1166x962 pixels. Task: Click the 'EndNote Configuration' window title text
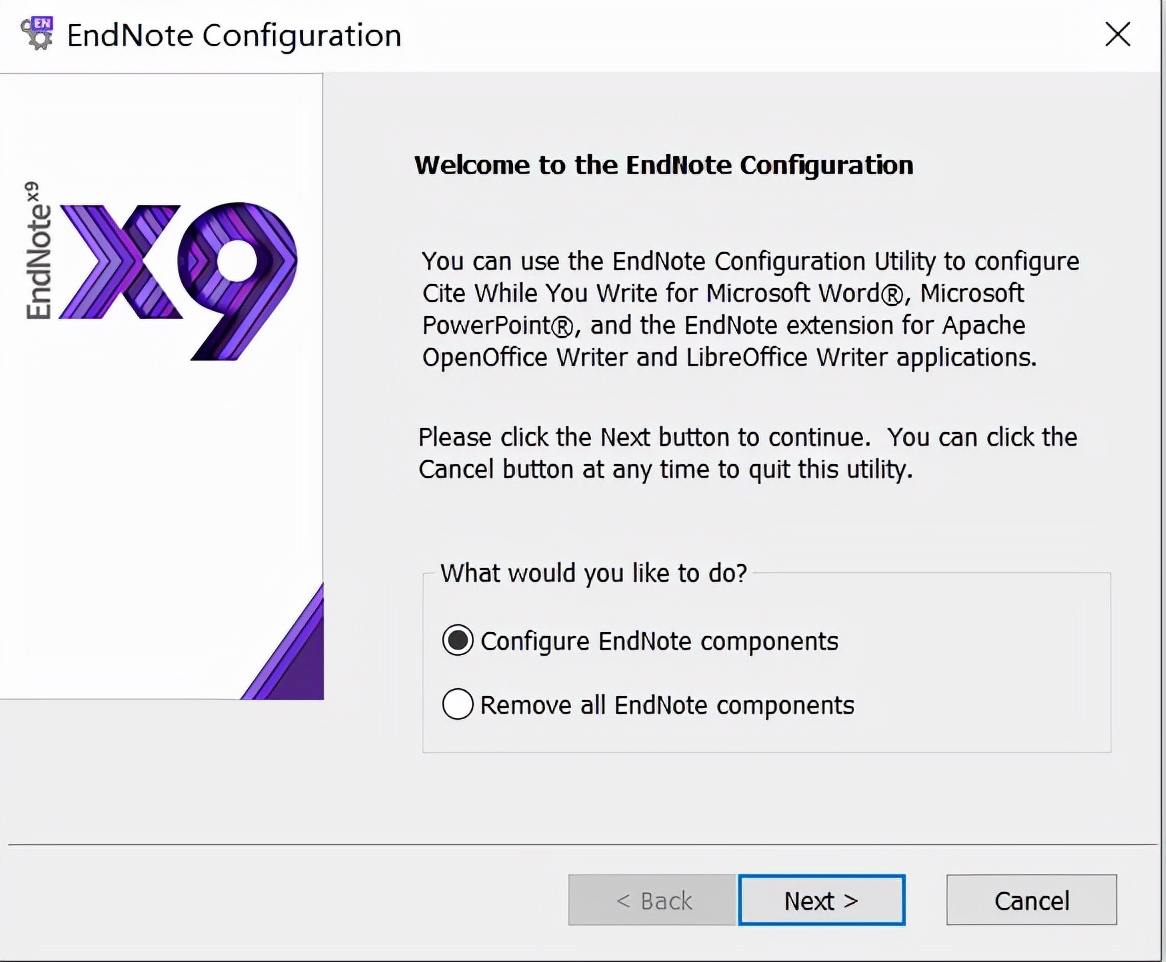(234, 36)
